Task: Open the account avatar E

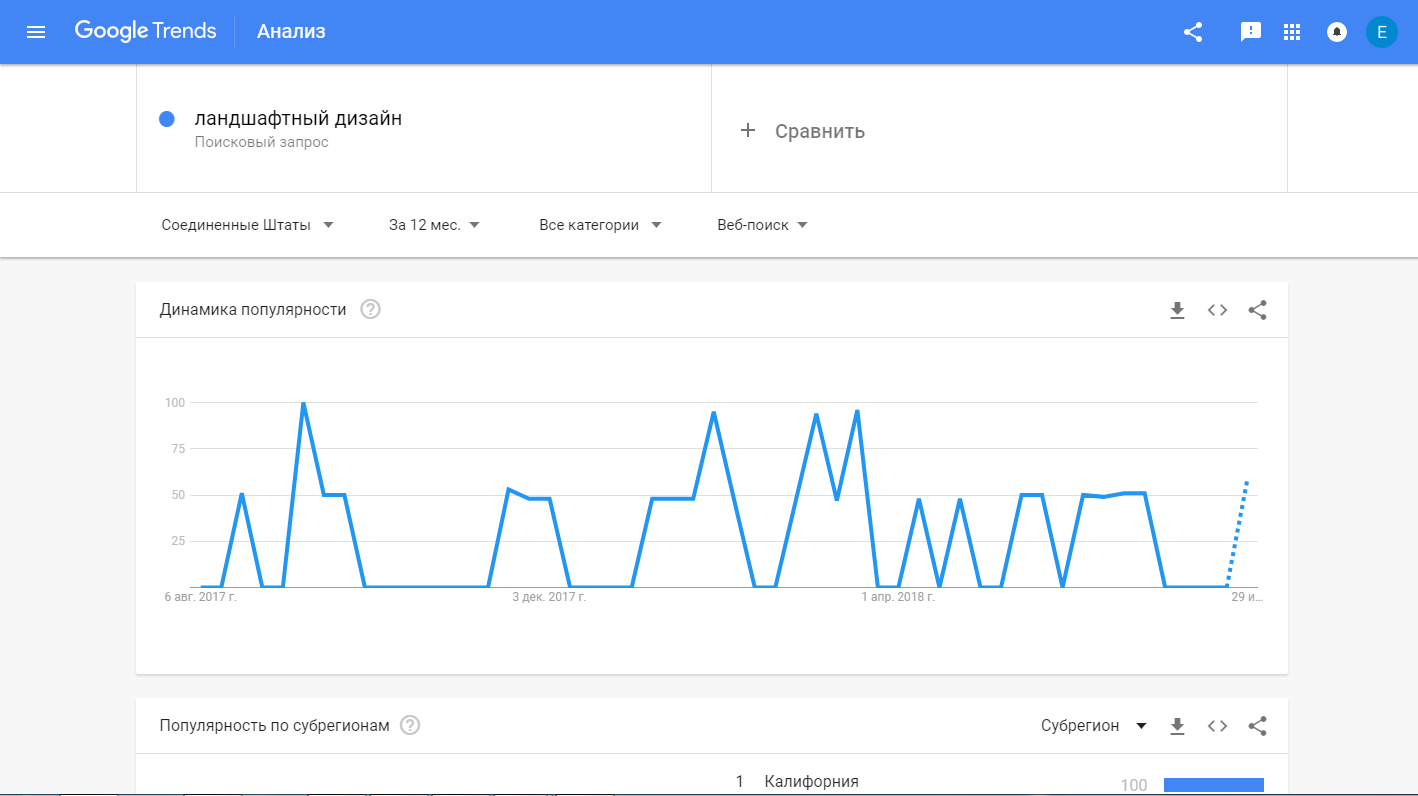Action: [1381, 32]
